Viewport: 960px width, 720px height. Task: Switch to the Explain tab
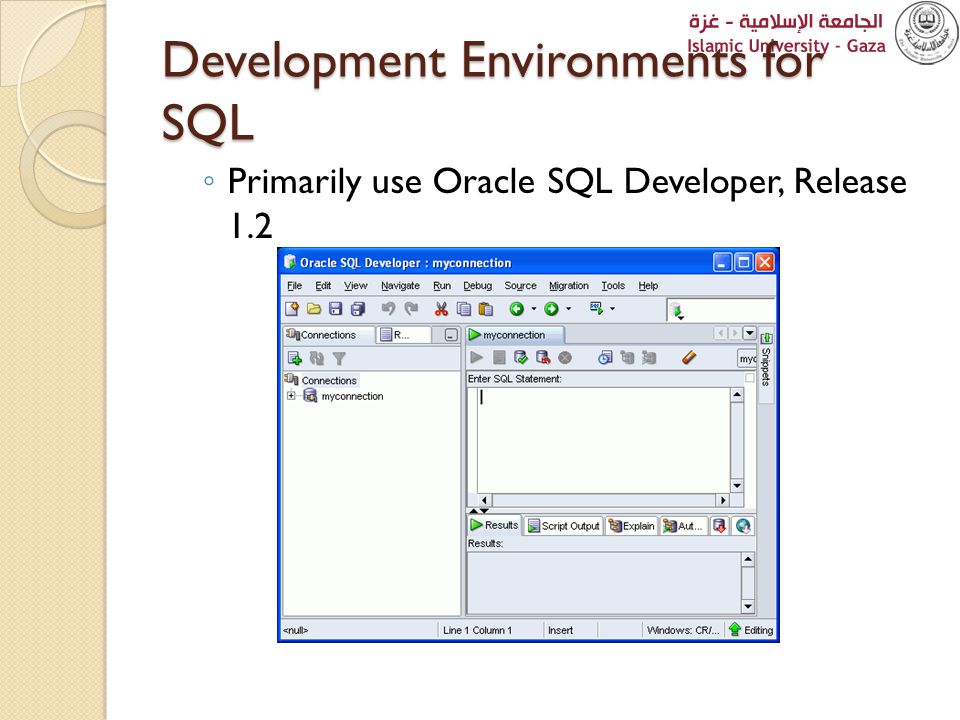click(x=632, y=526)
